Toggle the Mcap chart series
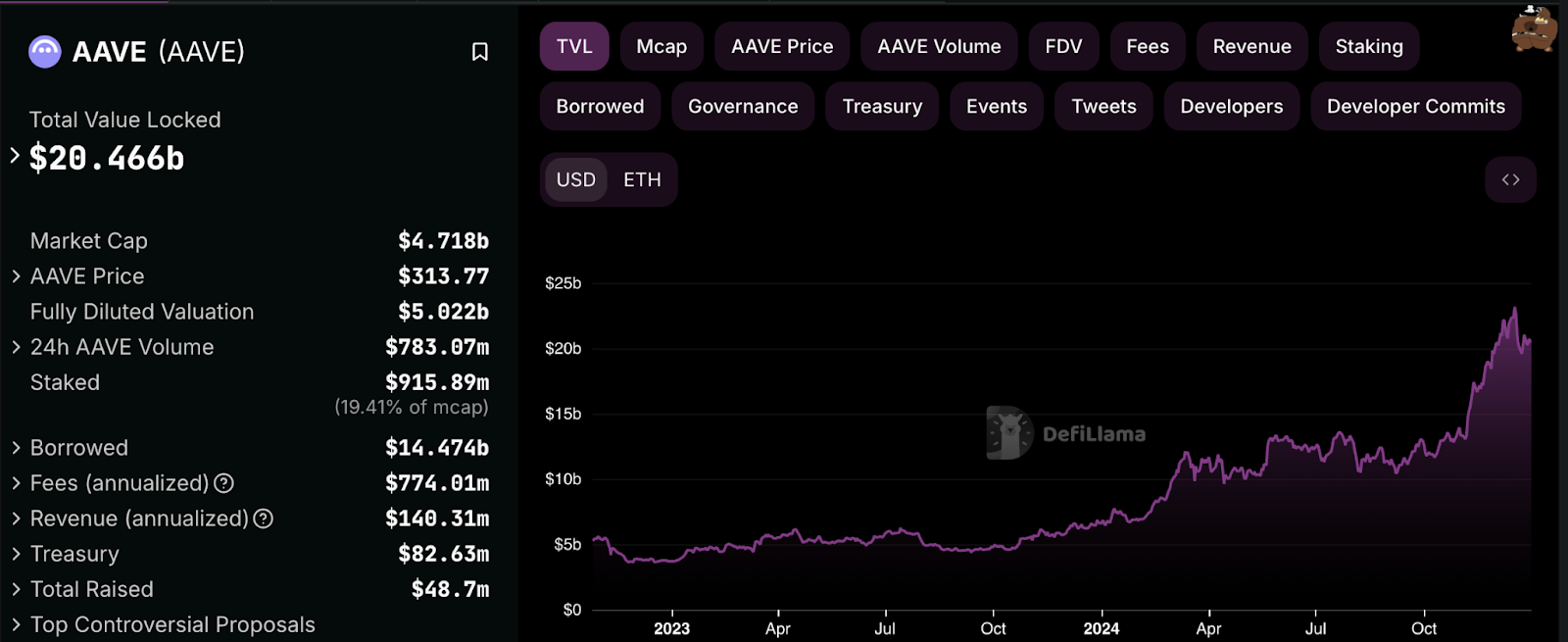1568x642 pixels. point(661,46)
